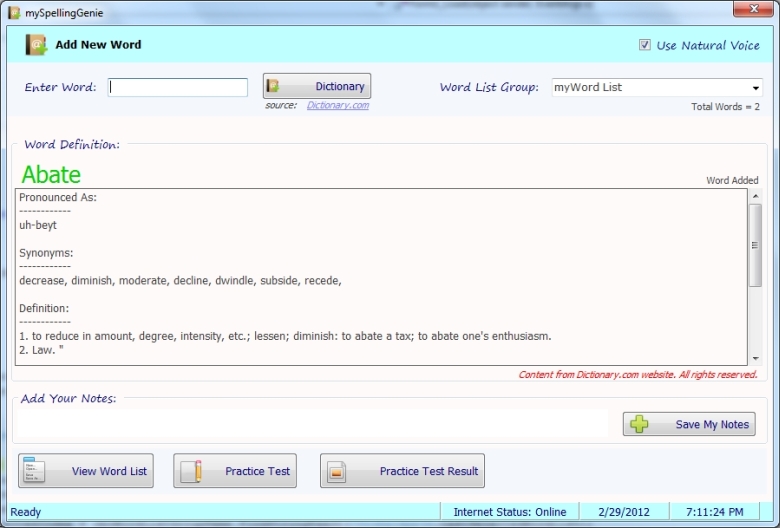This screenshot has width=780, height=528.
Task: Open Practice Test Result via its label
Action: point(429,471)
